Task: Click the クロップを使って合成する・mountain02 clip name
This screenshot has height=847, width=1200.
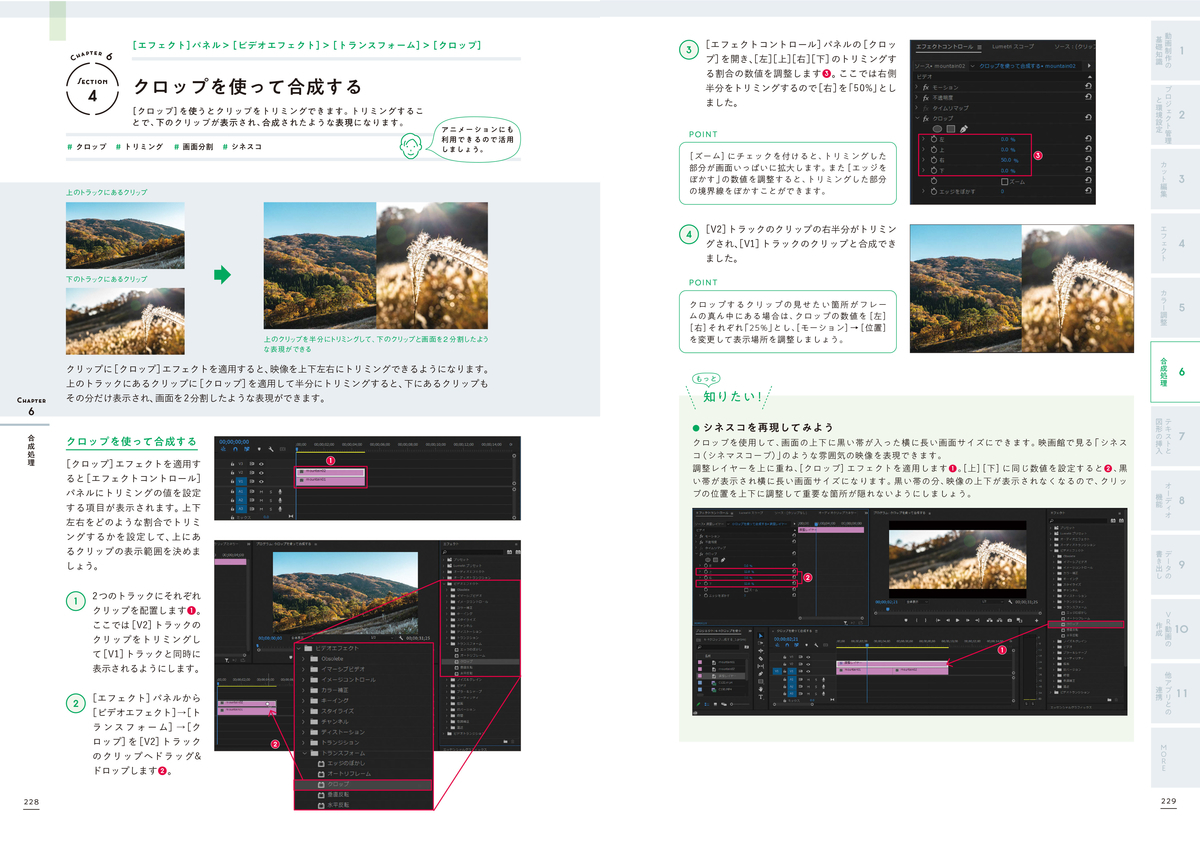Action: point(1028,66)
